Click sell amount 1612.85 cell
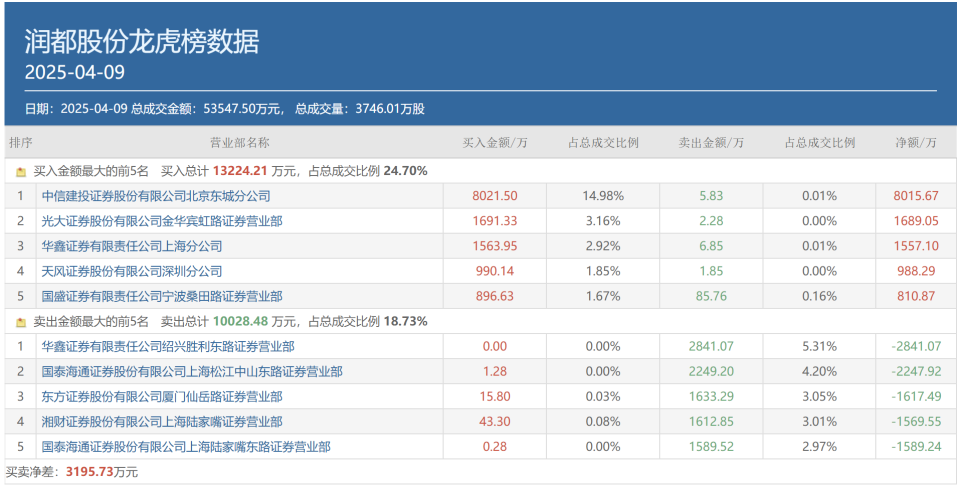The image size is (960, 488). coord(711,422)
